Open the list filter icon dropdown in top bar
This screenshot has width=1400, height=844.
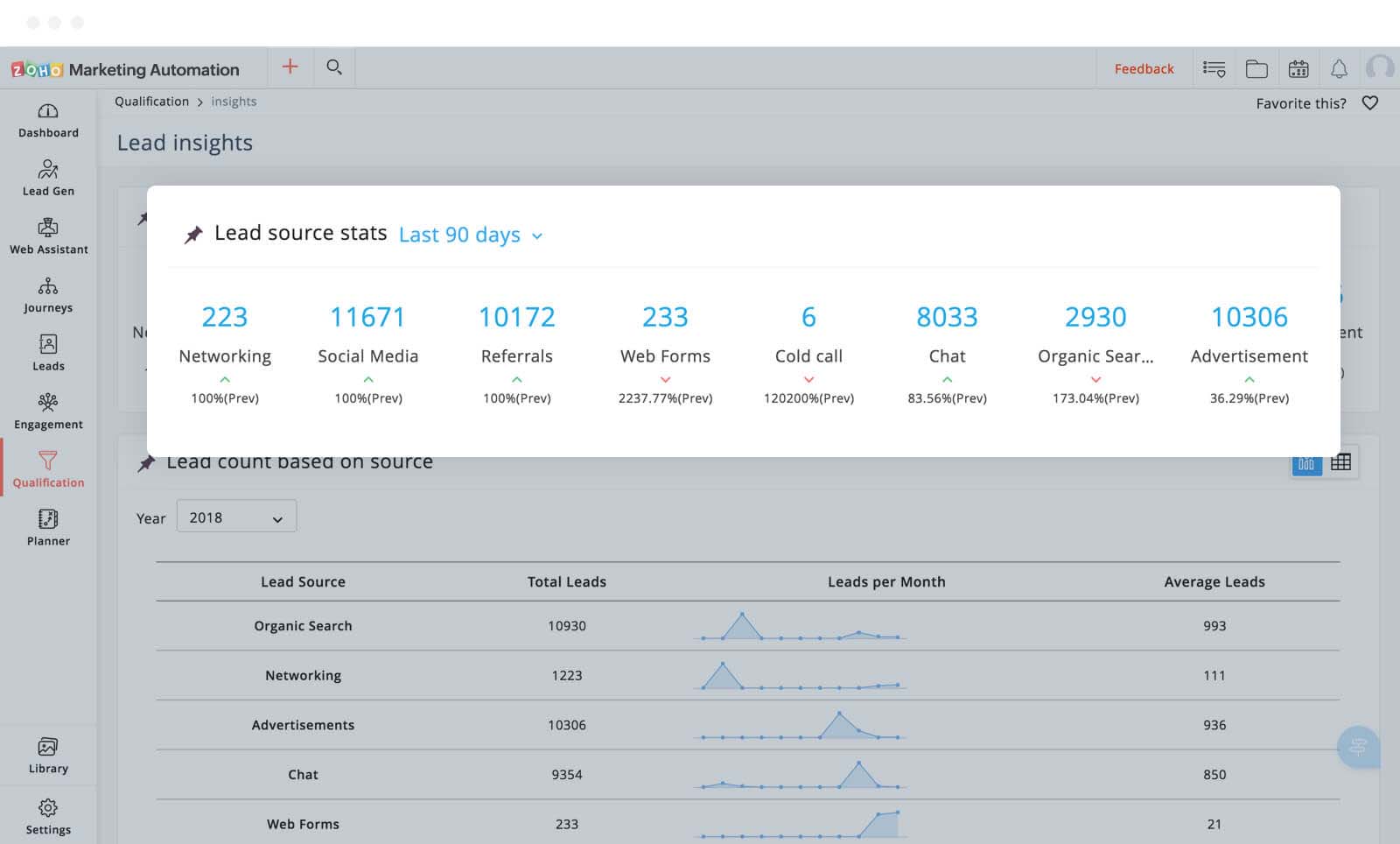pos(1214,69)
